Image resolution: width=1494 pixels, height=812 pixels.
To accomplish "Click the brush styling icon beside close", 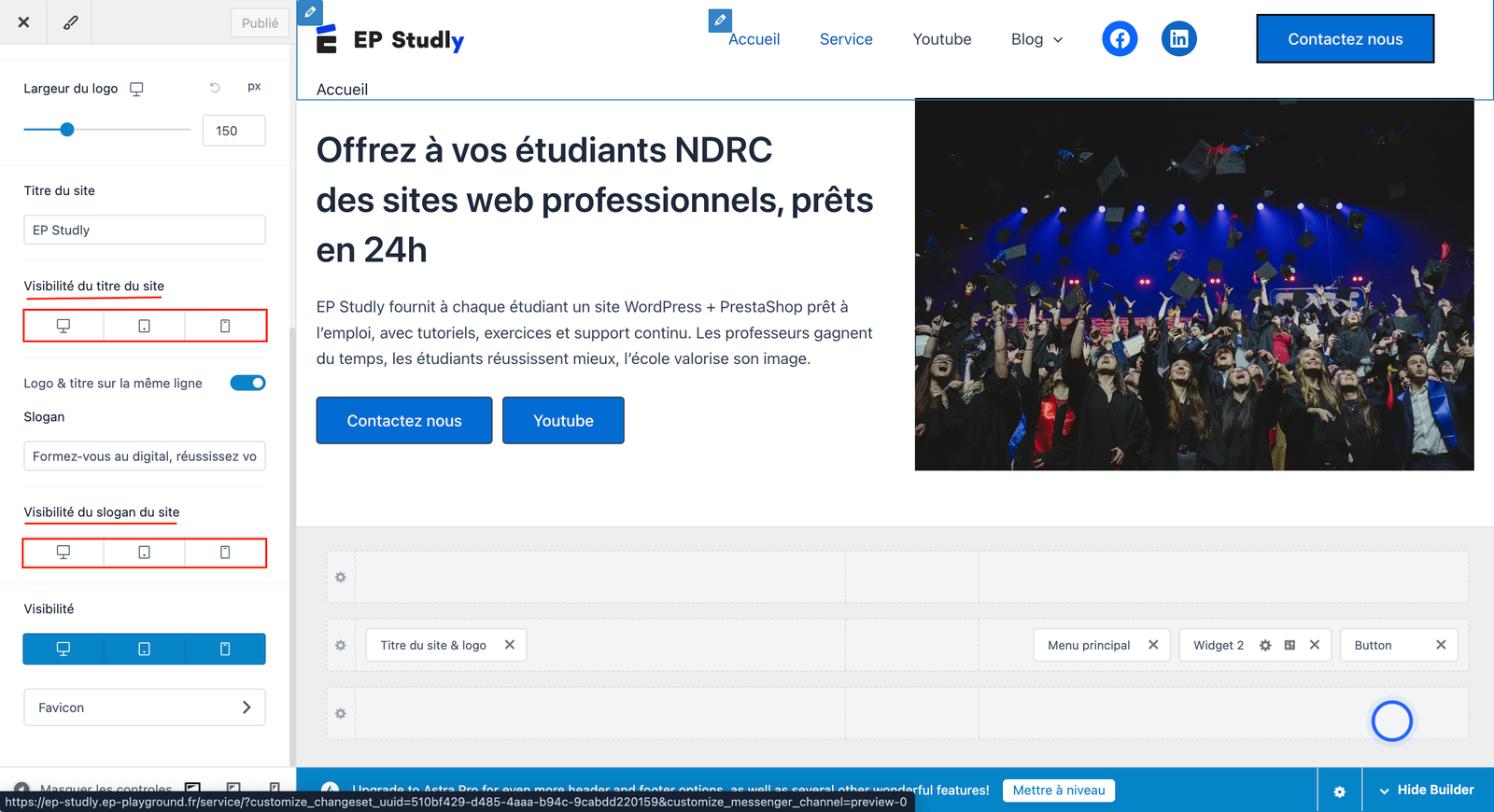I will pos(70,22).
